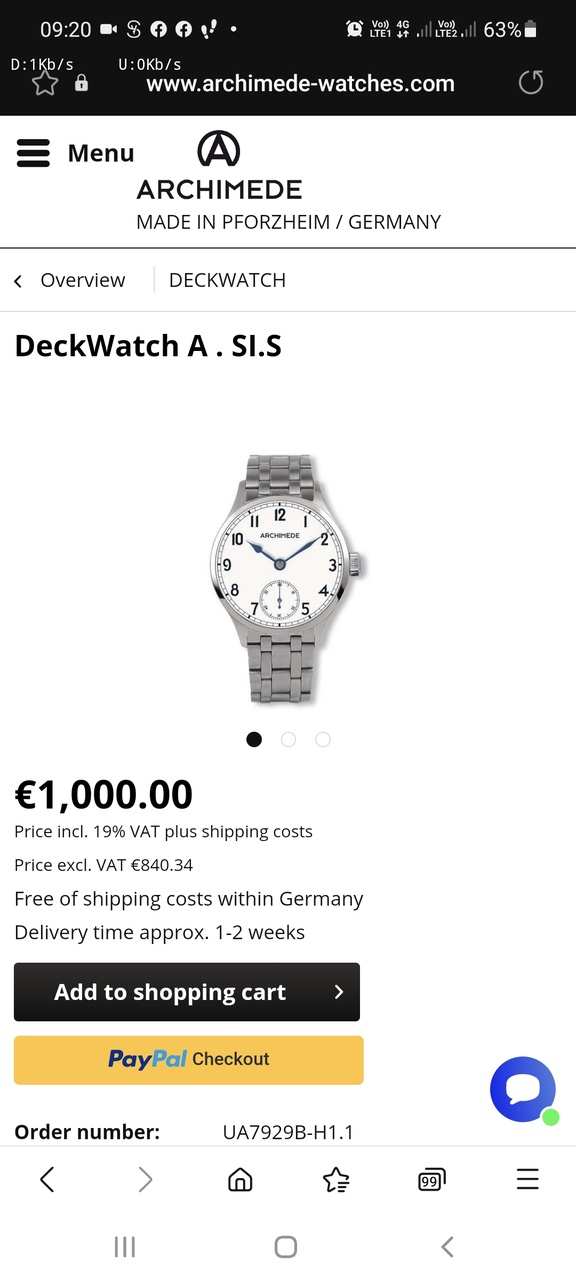Select the second image carousel dot
576x1280 pixels.
[x=288, y=739]
